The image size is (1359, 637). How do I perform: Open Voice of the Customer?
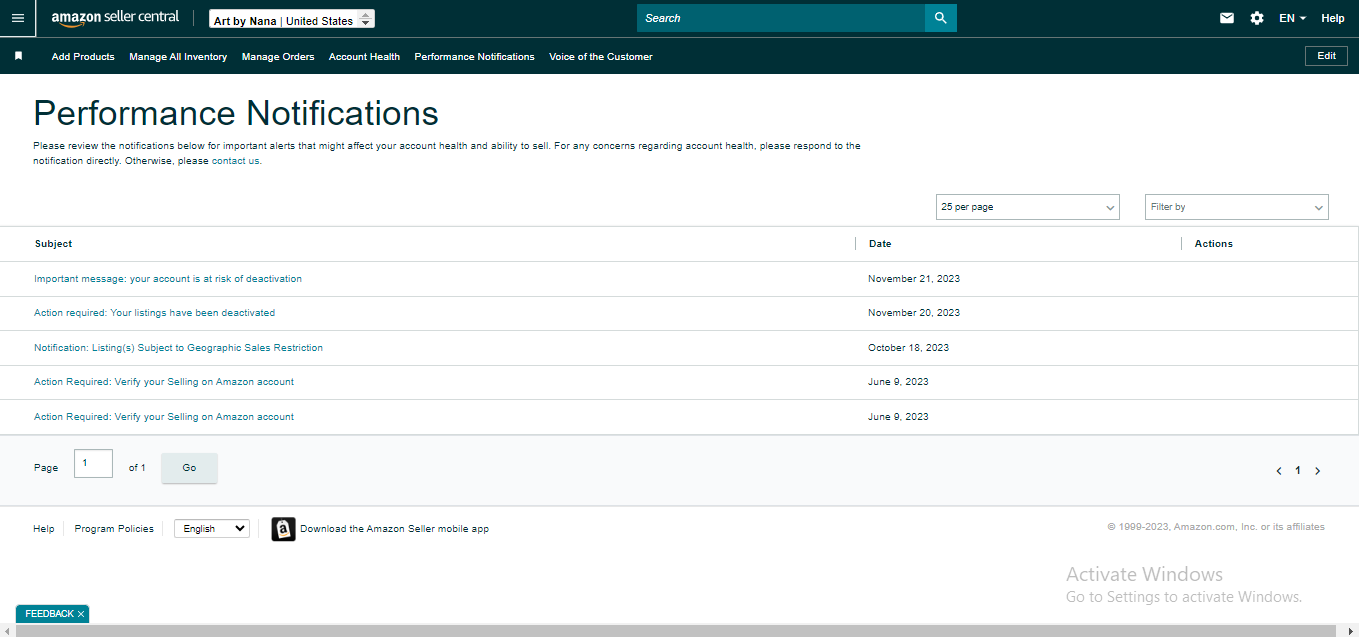pyautogui.click(x=600, y=57)
